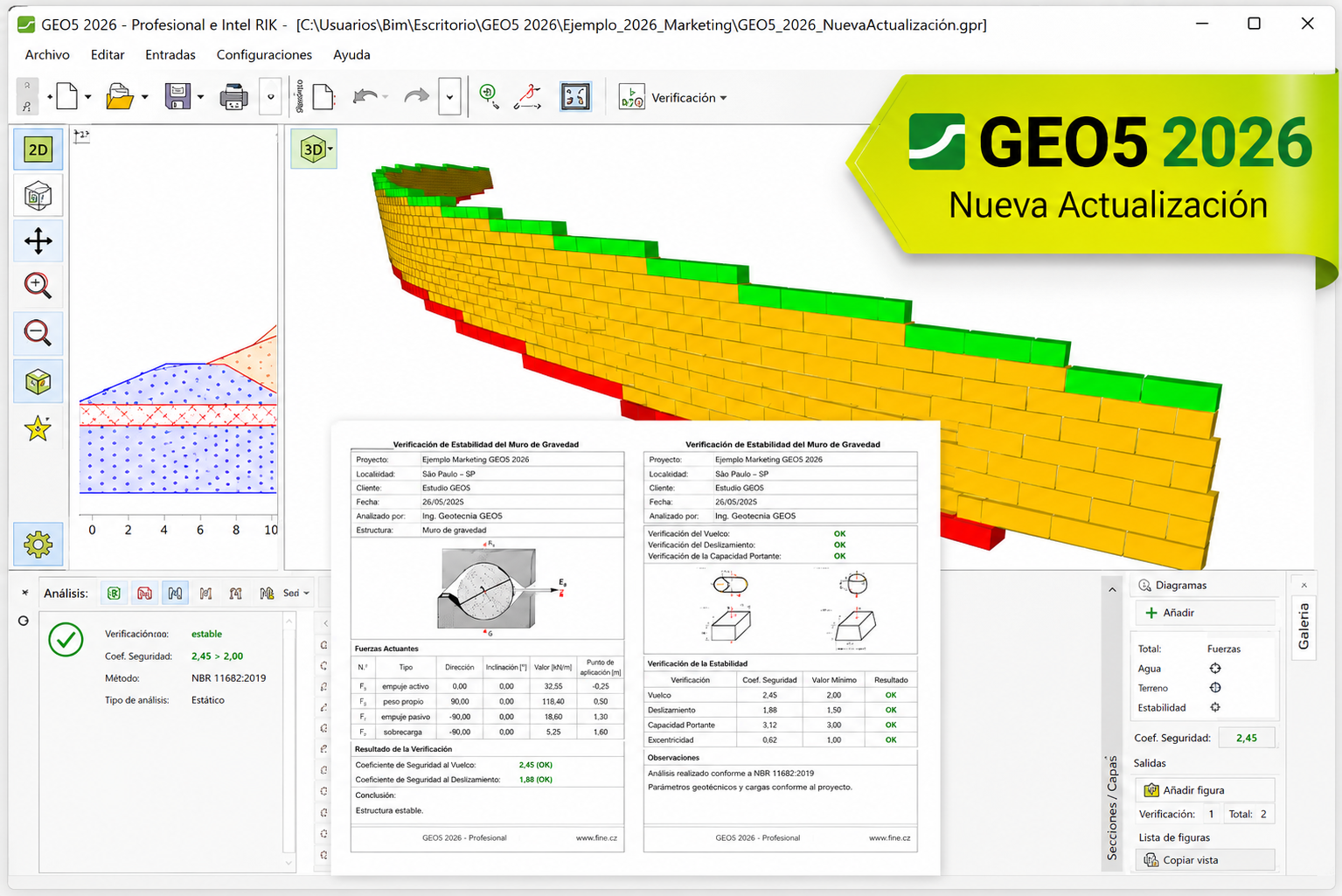This screenshot has height=896, width=1342.
Task: Open a project with the folder icon
Action: tap(120, 96)
